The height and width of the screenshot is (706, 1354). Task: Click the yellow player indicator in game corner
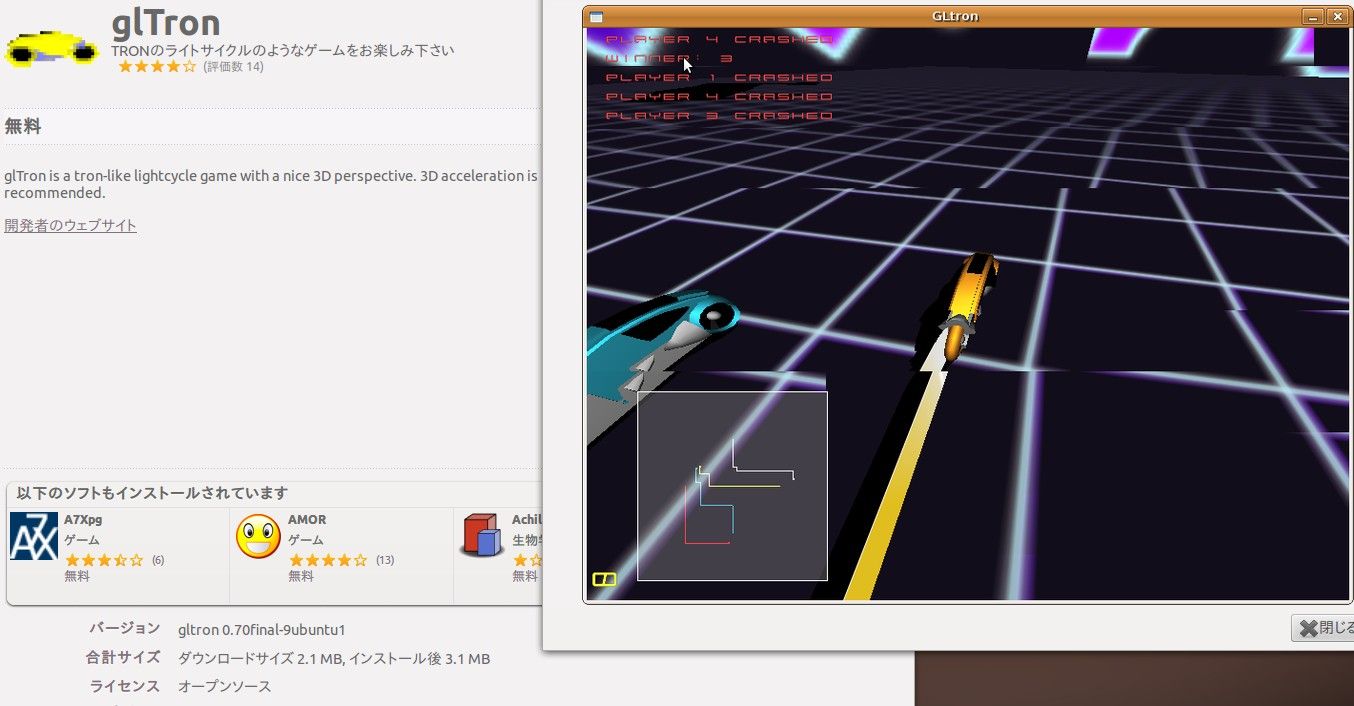pyautogui.click(x=604, y=579)
